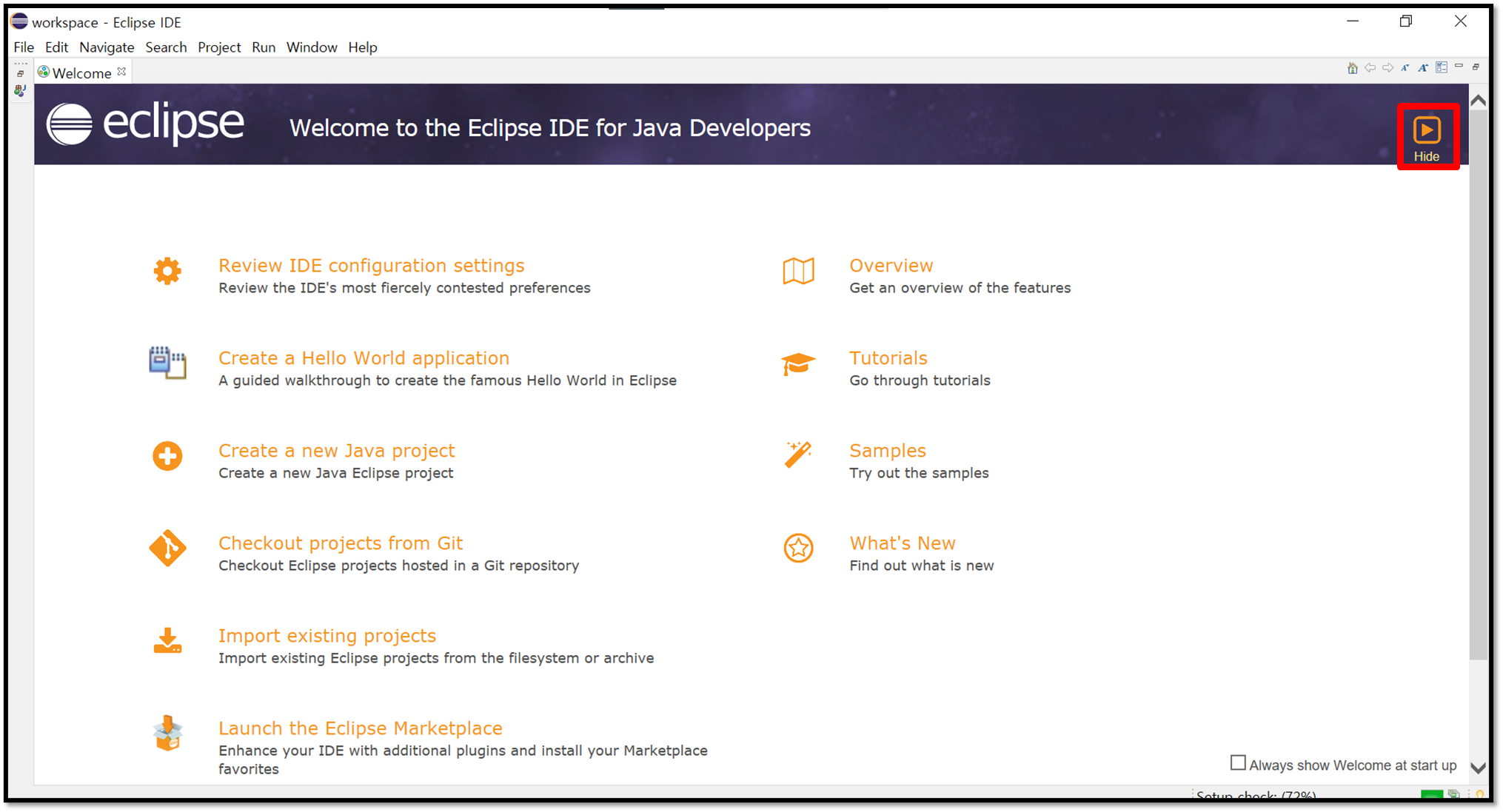The image size is (1503, 812).
Task: Enable Always show Welcome at start up
Action: 1238,763
